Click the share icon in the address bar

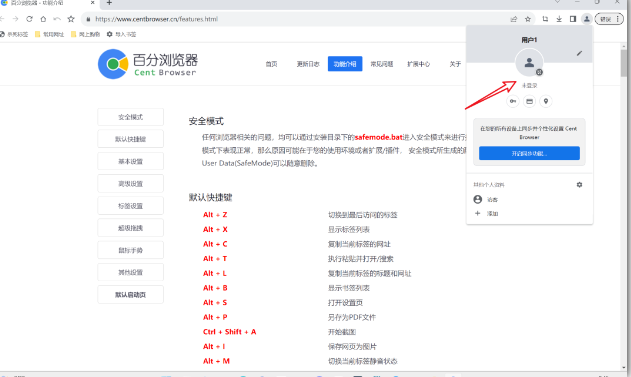[514, 19]
